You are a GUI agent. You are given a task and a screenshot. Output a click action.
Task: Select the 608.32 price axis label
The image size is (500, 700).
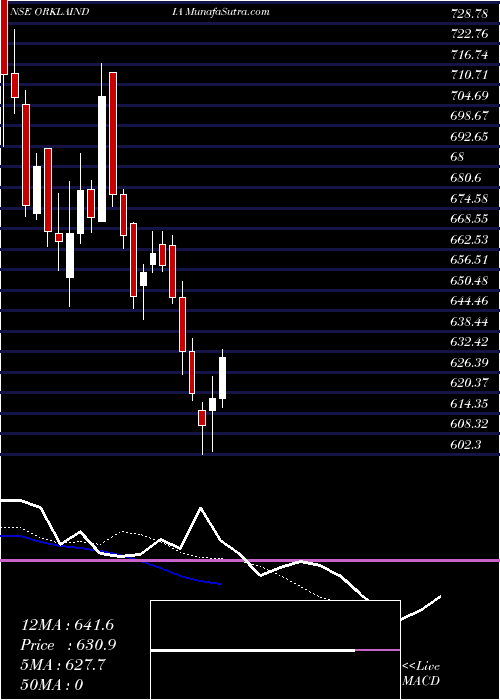pyautogui.click(x=469, y=423)
